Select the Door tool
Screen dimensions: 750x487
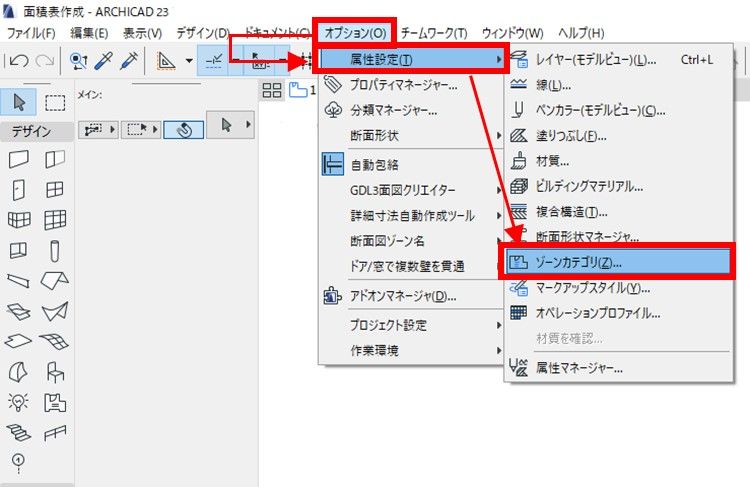tap(19, 190)
